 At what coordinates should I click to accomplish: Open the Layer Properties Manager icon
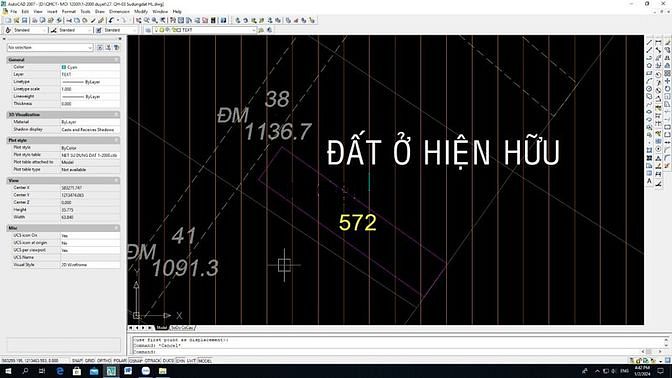[148, 30]
